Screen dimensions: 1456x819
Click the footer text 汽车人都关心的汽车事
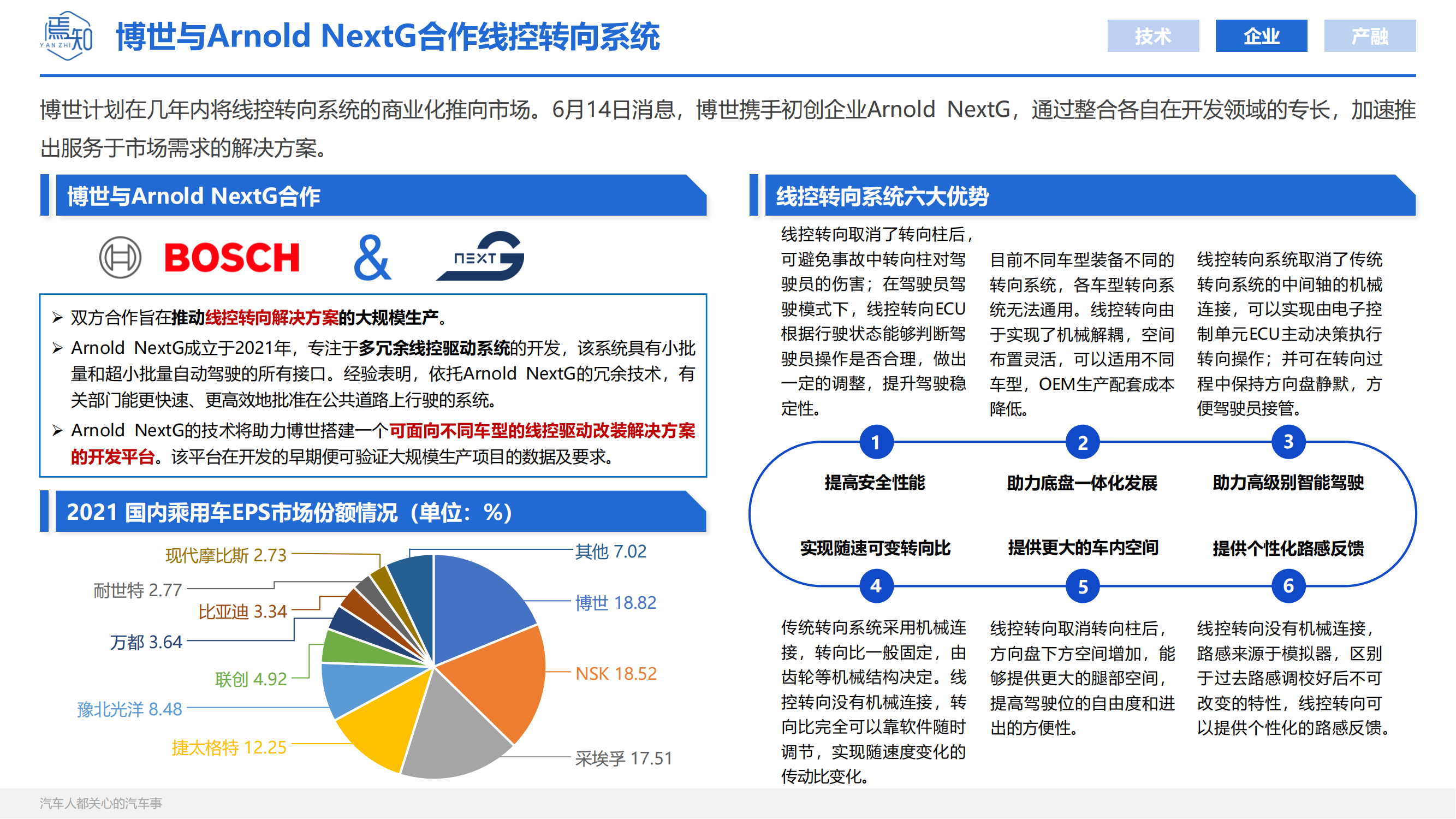[x=100, y=804]
